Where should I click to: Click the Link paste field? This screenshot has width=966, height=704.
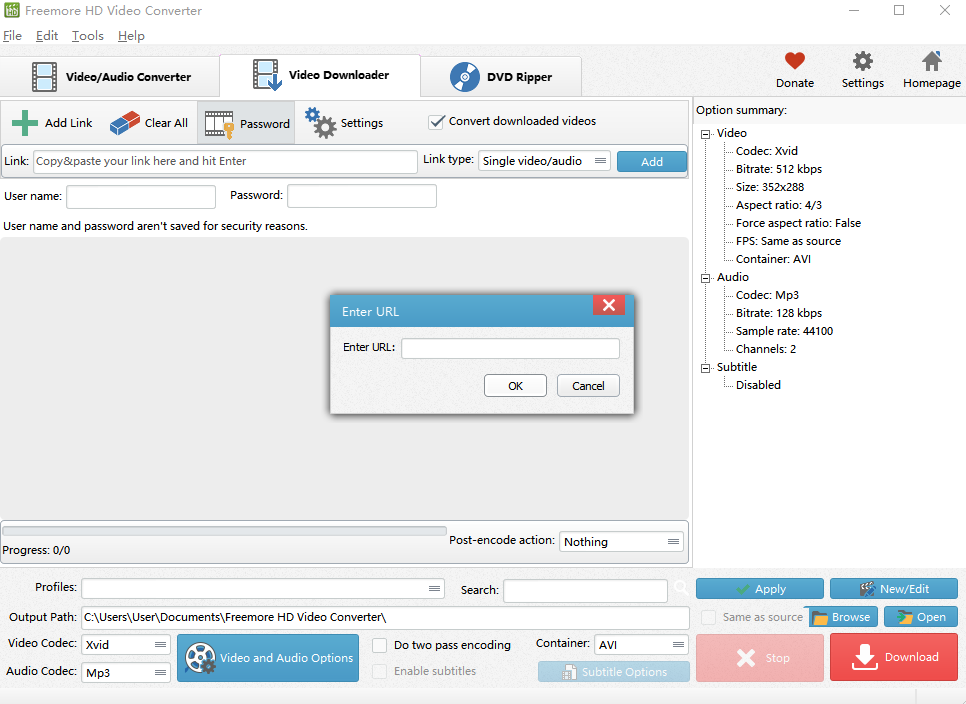(225, 161)
